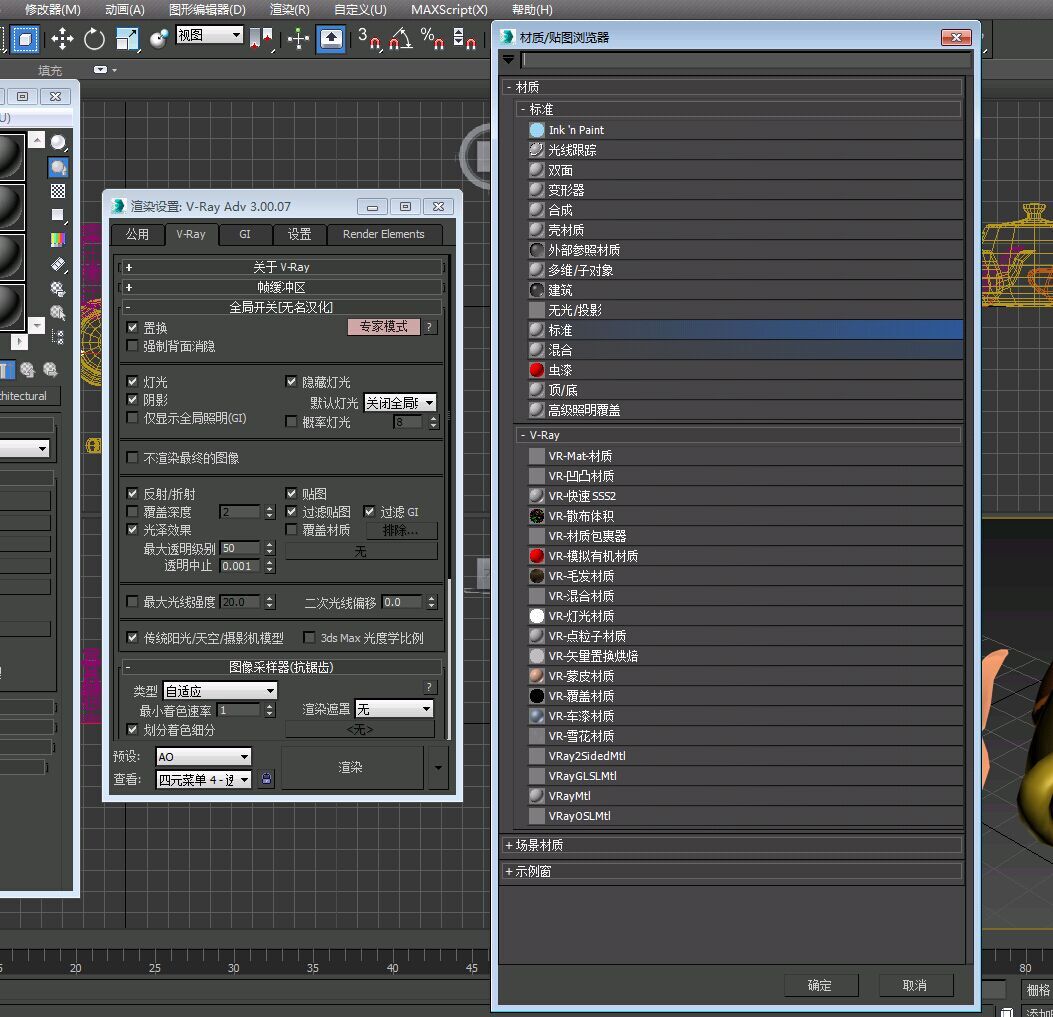Screen dimensions: 1053x1017
Task: Click 取消 in material browser
Action: (915, 985)
